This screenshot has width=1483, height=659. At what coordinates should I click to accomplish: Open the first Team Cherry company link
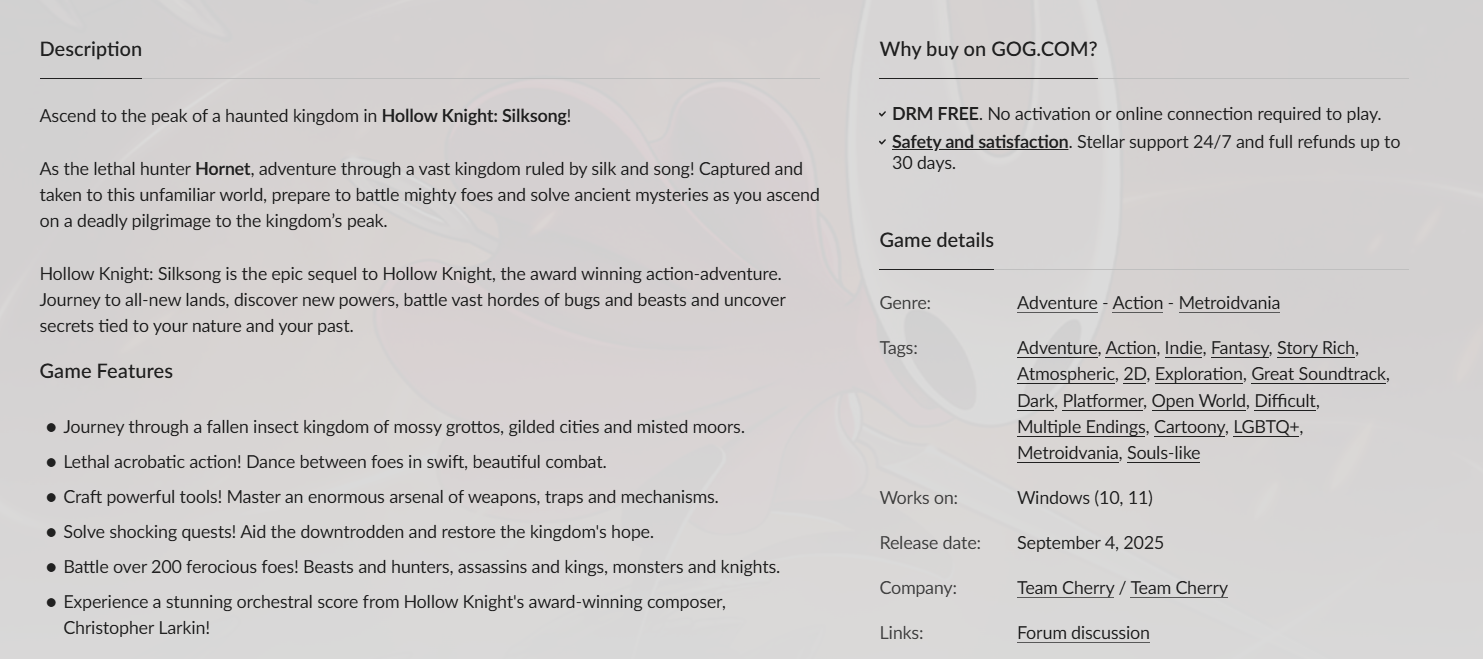[1065, 588]
